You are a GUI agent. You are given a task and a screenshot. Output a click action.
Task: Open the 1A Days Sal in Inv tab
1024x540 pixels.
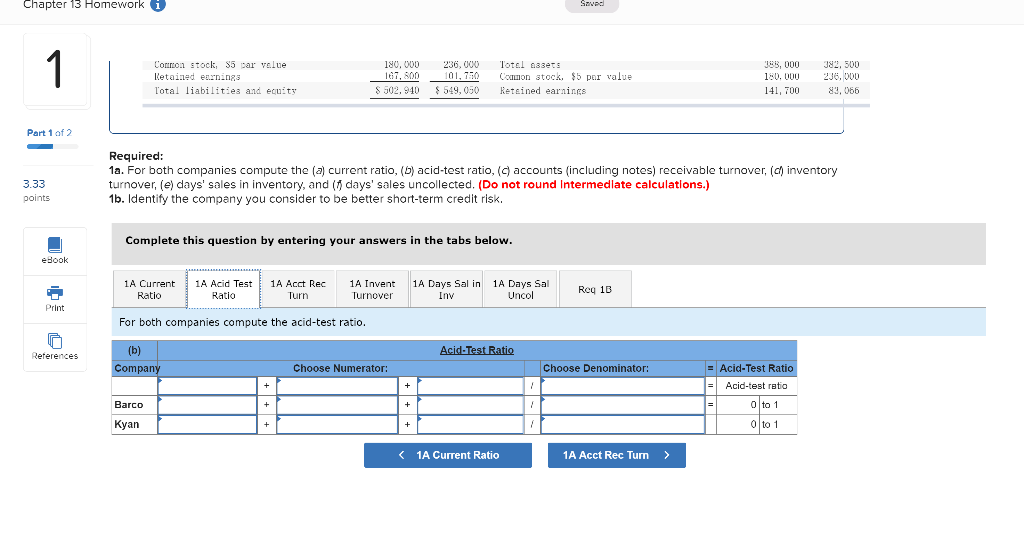coord(446,289)
